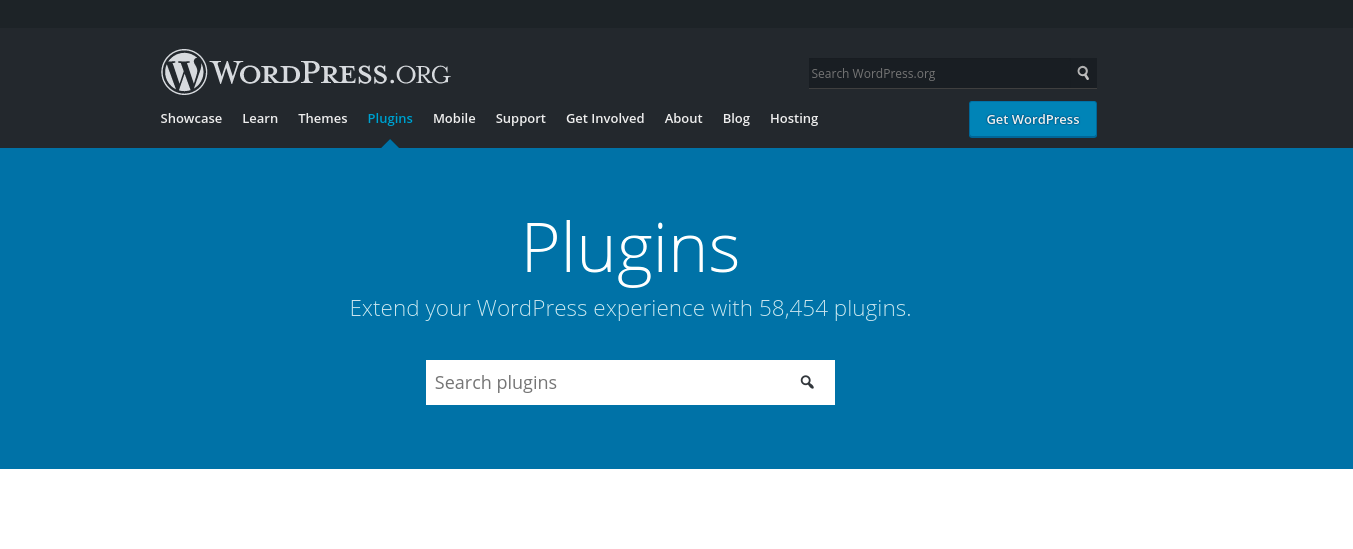Open the Themes page
The height and width of the screenshot is (549, 1353).
pyautogui.click(x=323, y=118)
